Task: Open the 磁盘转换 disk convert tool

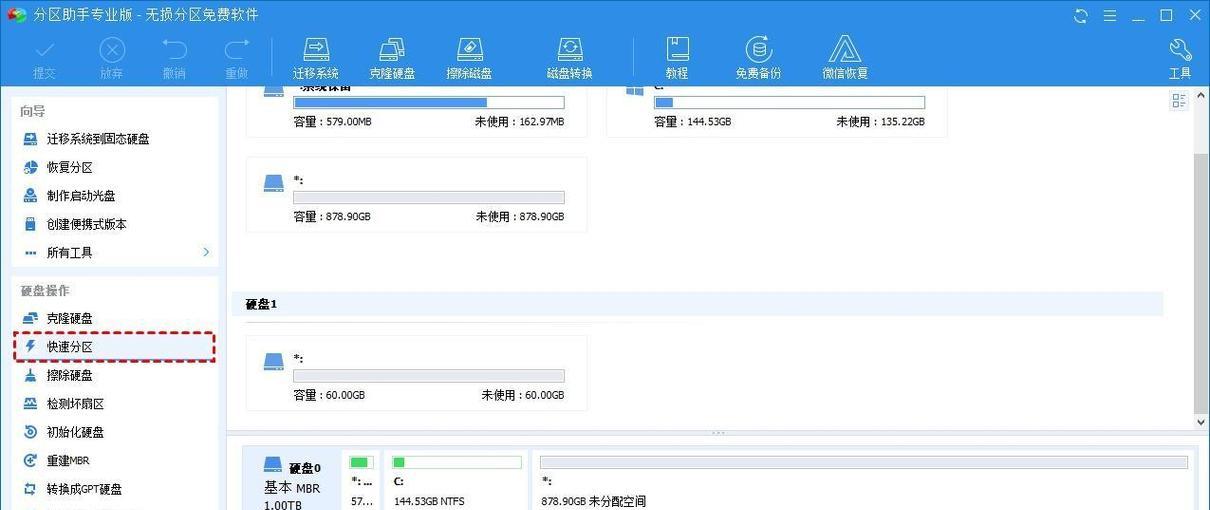Action: [x=569, y=59]
